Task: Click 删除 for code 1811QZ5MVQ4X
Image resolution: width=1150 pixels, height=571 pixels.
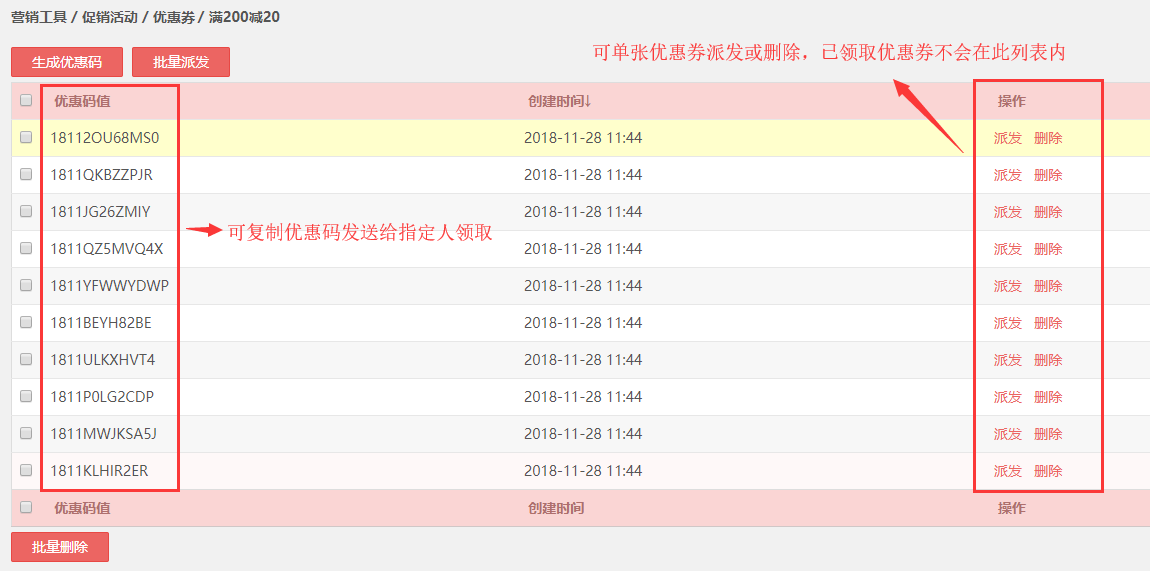Action: point(1048,249)
